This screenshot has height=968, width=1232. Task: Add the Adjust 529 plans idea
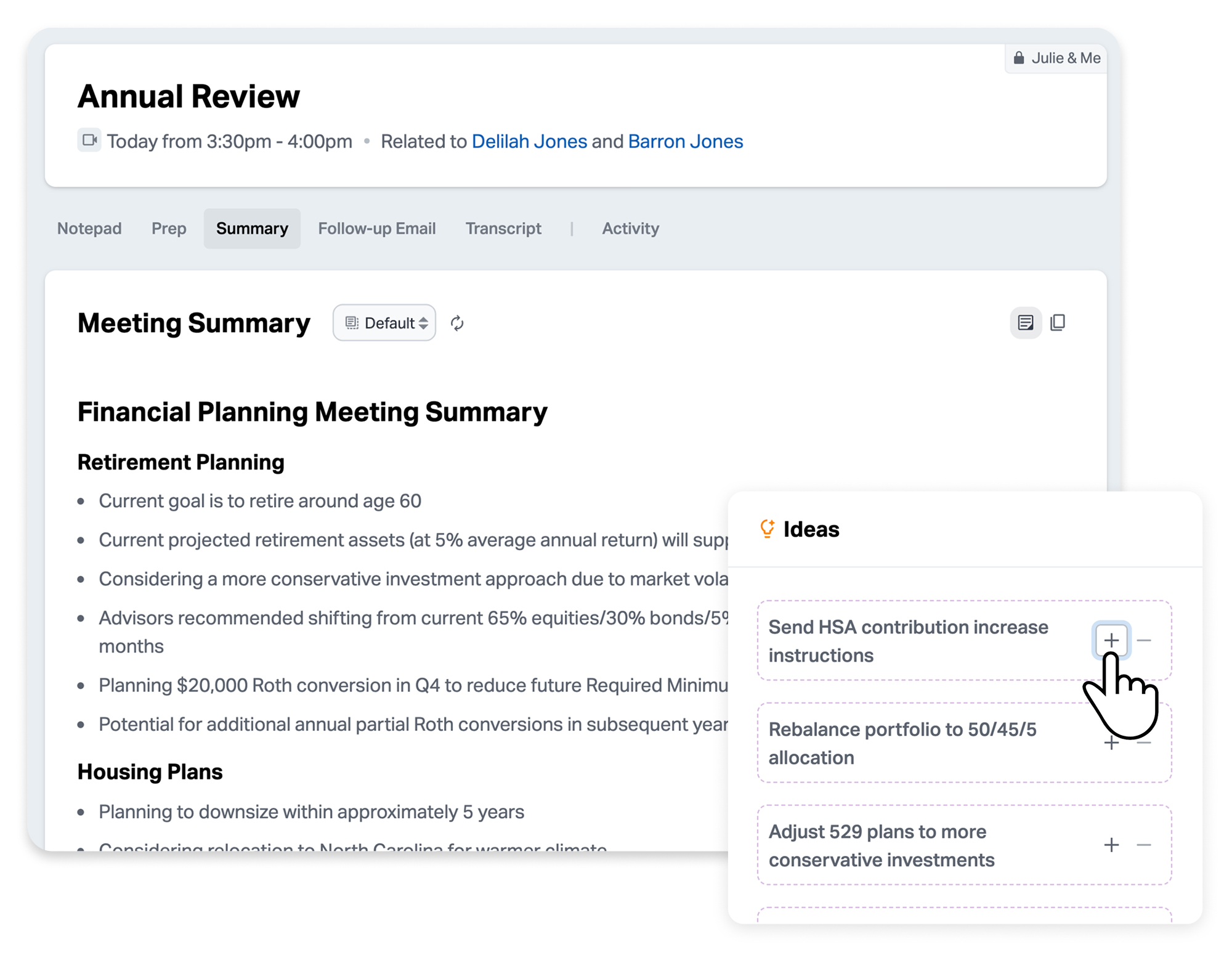[1111, 845]
